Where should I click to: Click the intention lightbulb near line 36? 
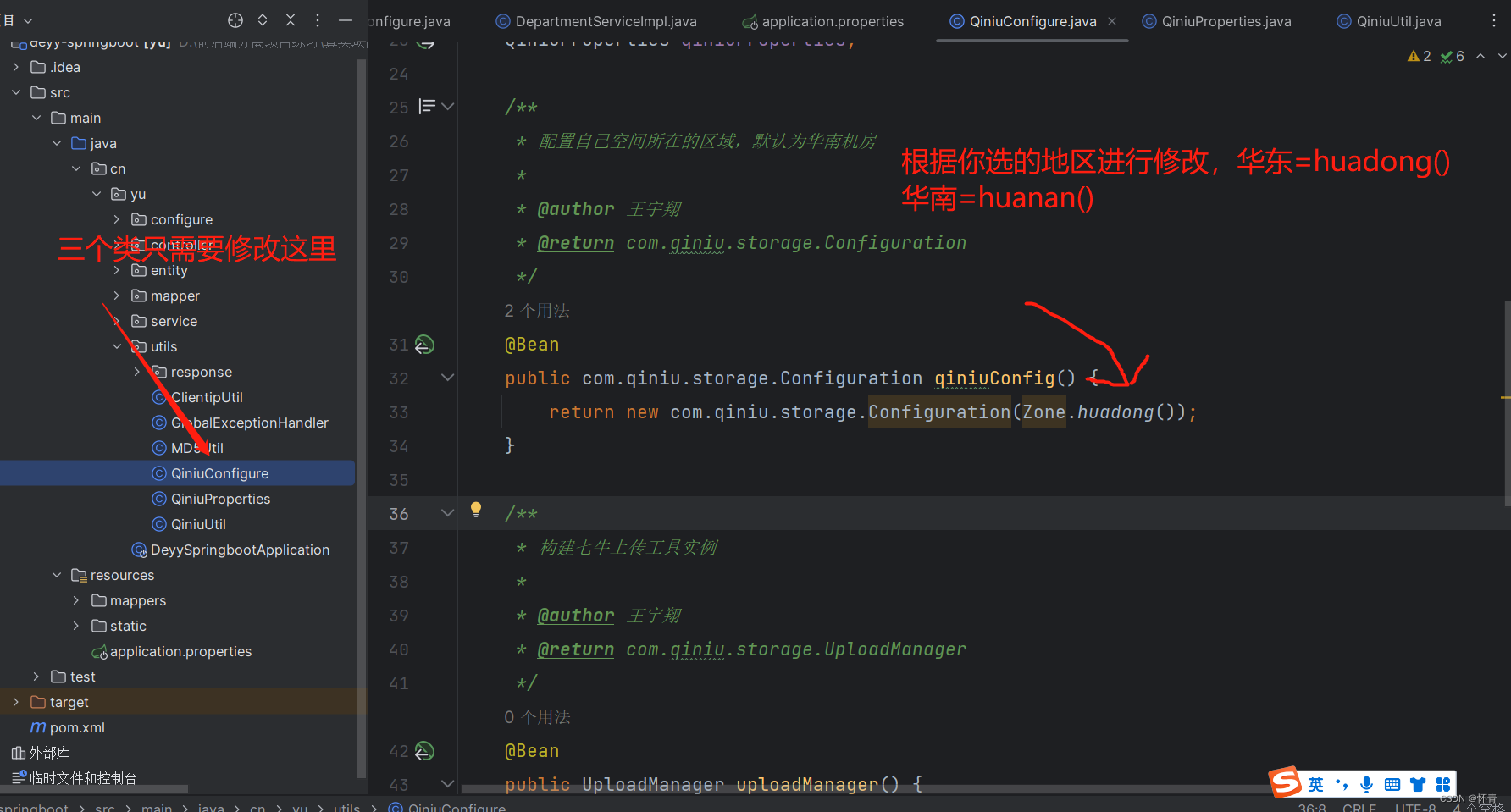(x=476, y=509)
